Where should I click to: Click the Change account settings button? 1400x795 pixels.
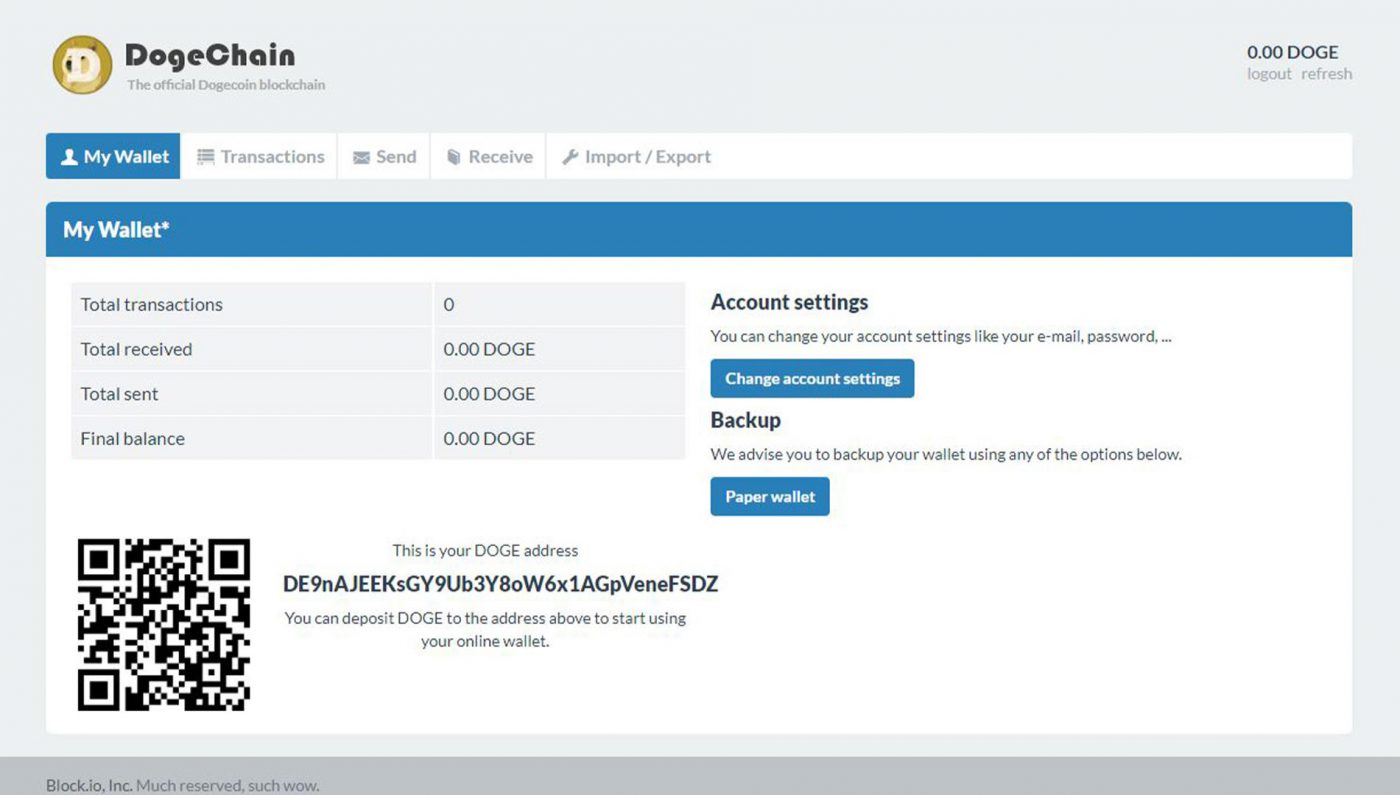tap(812, 378)
